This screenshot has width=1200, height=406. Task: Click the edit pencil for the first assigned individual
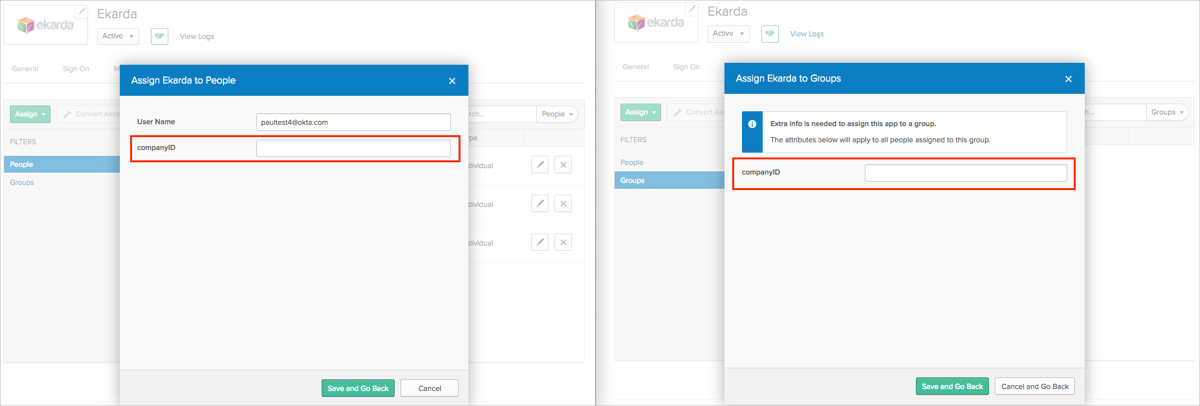[x=540, y=164]
